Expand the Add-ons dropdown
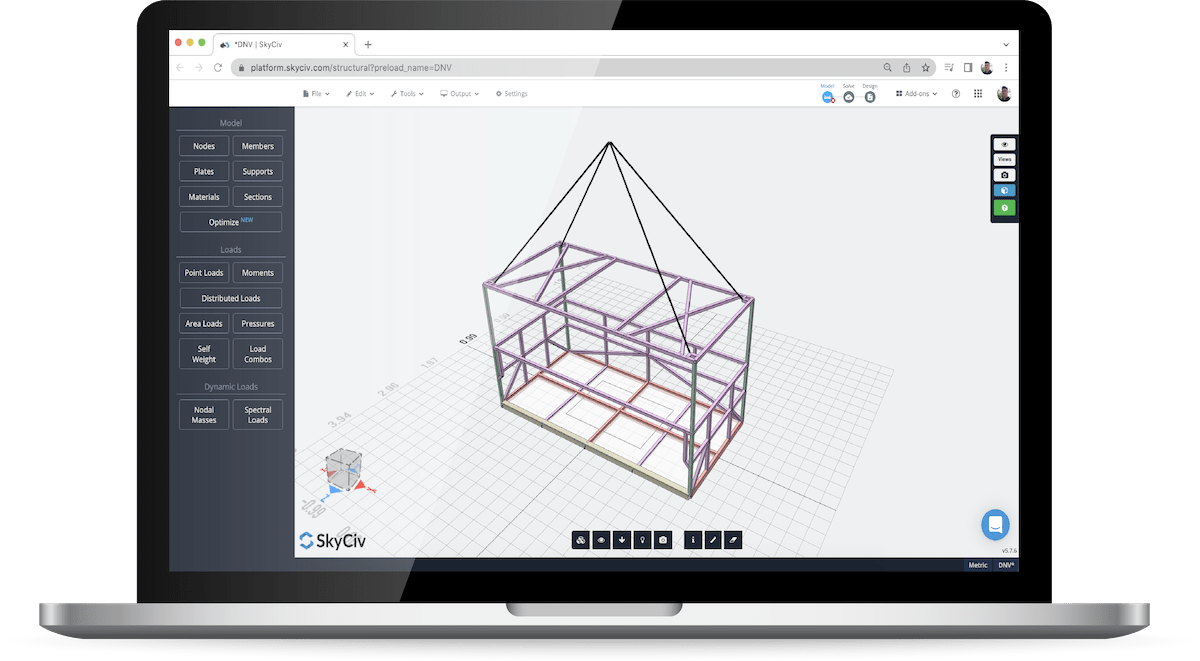 915,93
